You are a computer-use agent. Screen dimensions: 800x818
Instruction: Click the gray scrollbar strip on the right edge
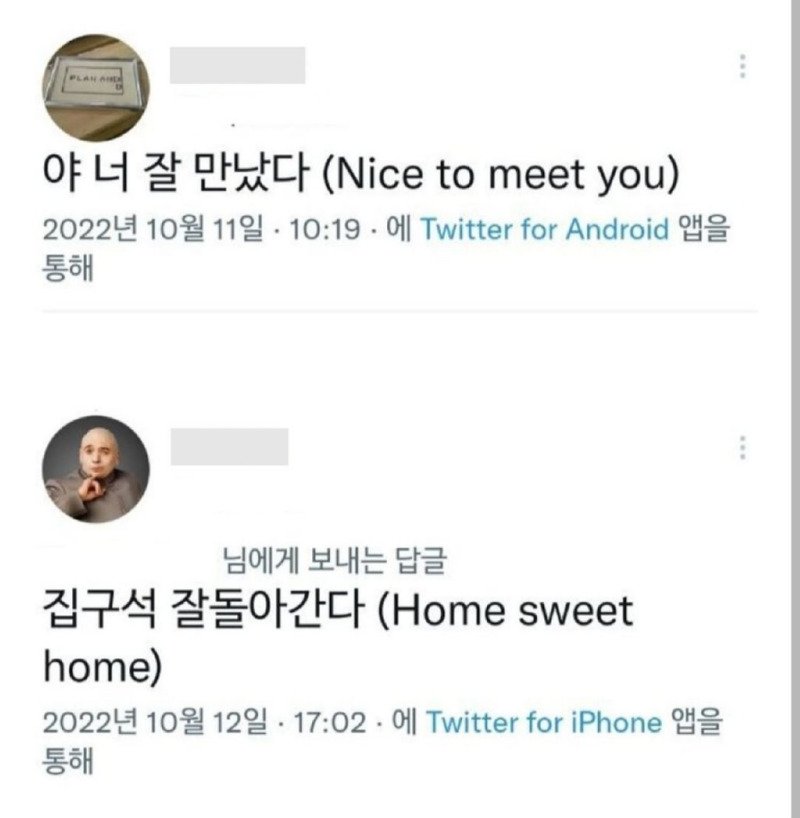click(795, 409)
